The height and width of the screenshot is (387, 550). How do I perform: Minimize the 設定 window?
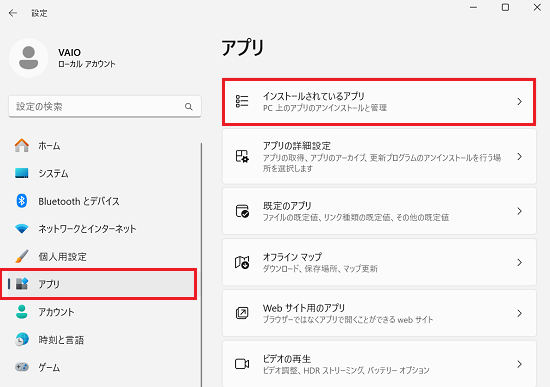coord(474,7)
